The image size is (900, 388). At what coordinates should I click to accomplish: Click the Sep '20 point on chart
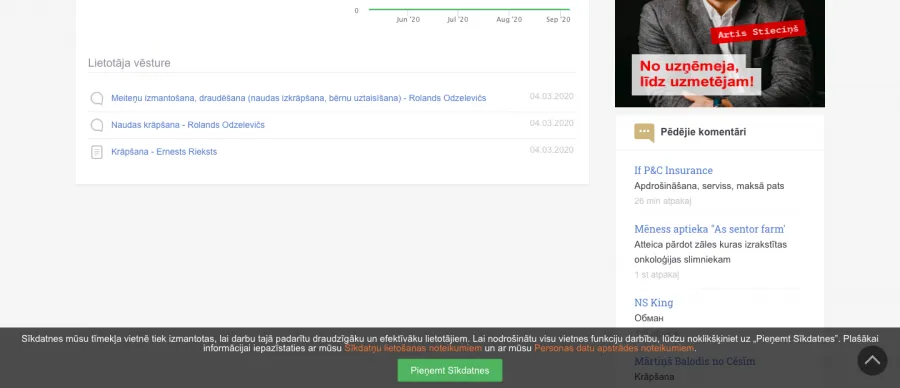[x=568, y=9]
